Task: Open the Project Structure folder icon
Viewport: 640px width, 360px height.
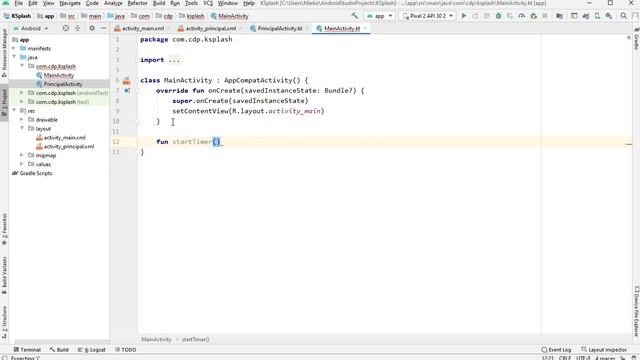Action: coord(560,16)
